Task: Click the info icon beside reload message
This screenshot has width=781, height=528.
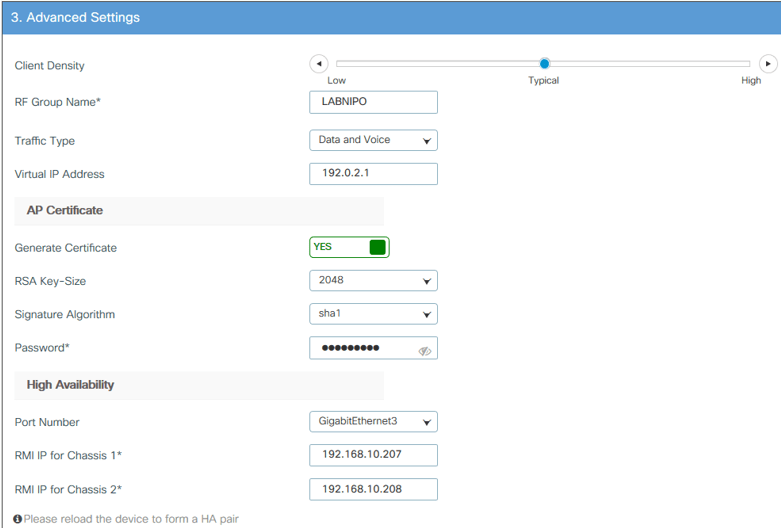Action: click(x=18, y=519)
